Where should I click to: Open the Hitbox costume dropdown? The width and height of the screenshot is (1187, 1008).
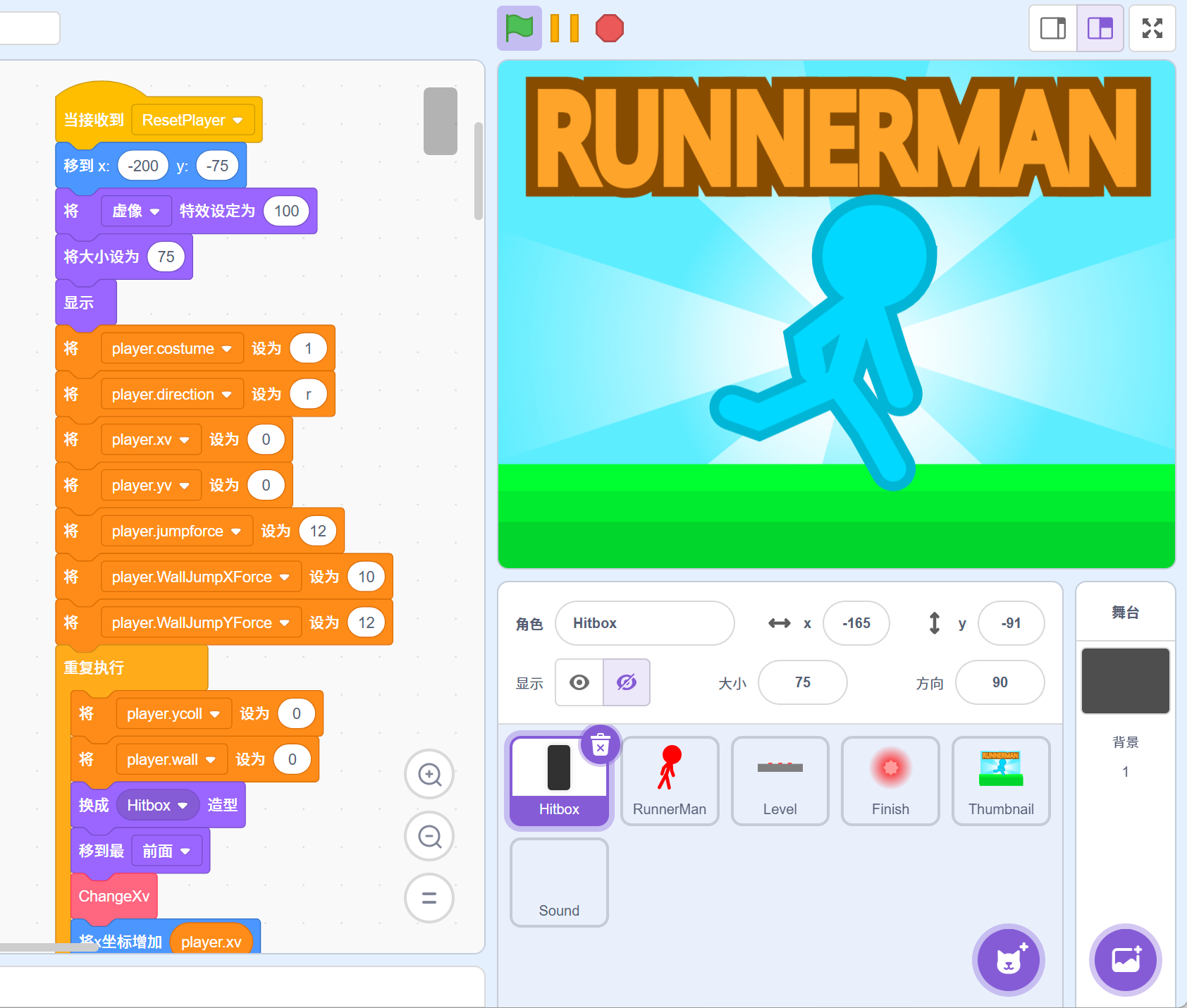point(183,806)
